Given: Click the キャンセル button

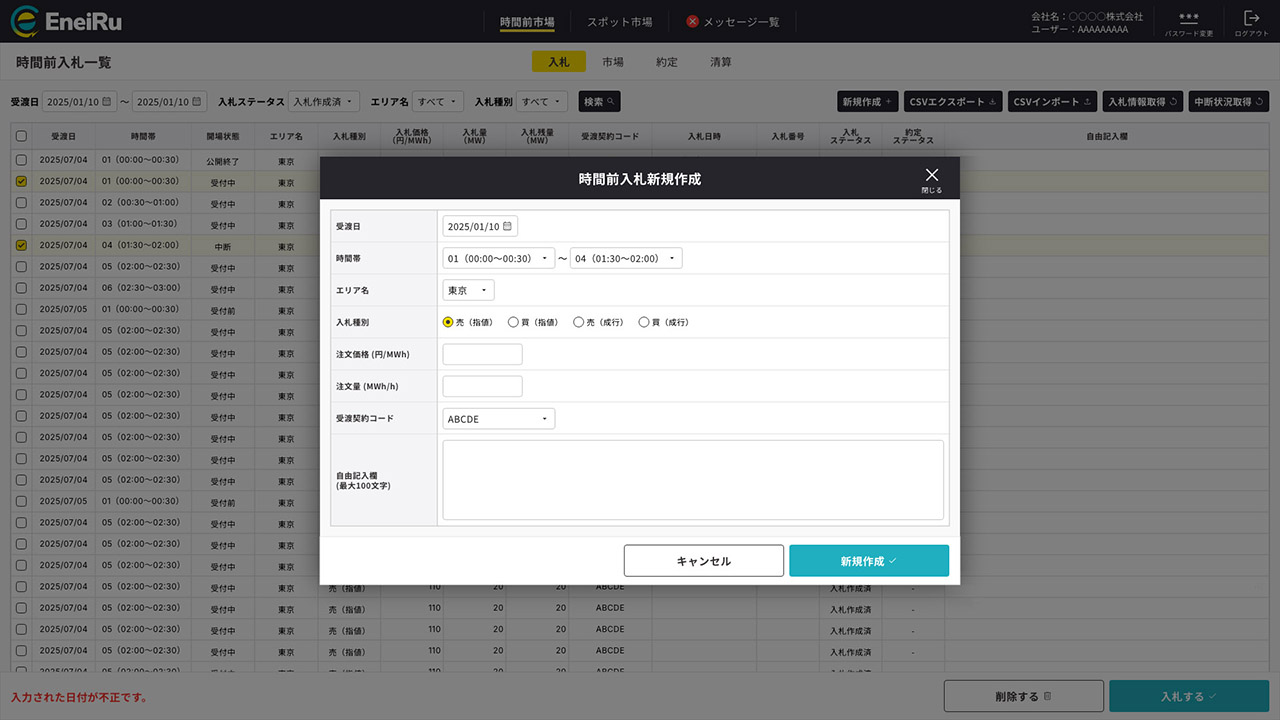Looking at the screenshot, I should click(x=703, y=561).
